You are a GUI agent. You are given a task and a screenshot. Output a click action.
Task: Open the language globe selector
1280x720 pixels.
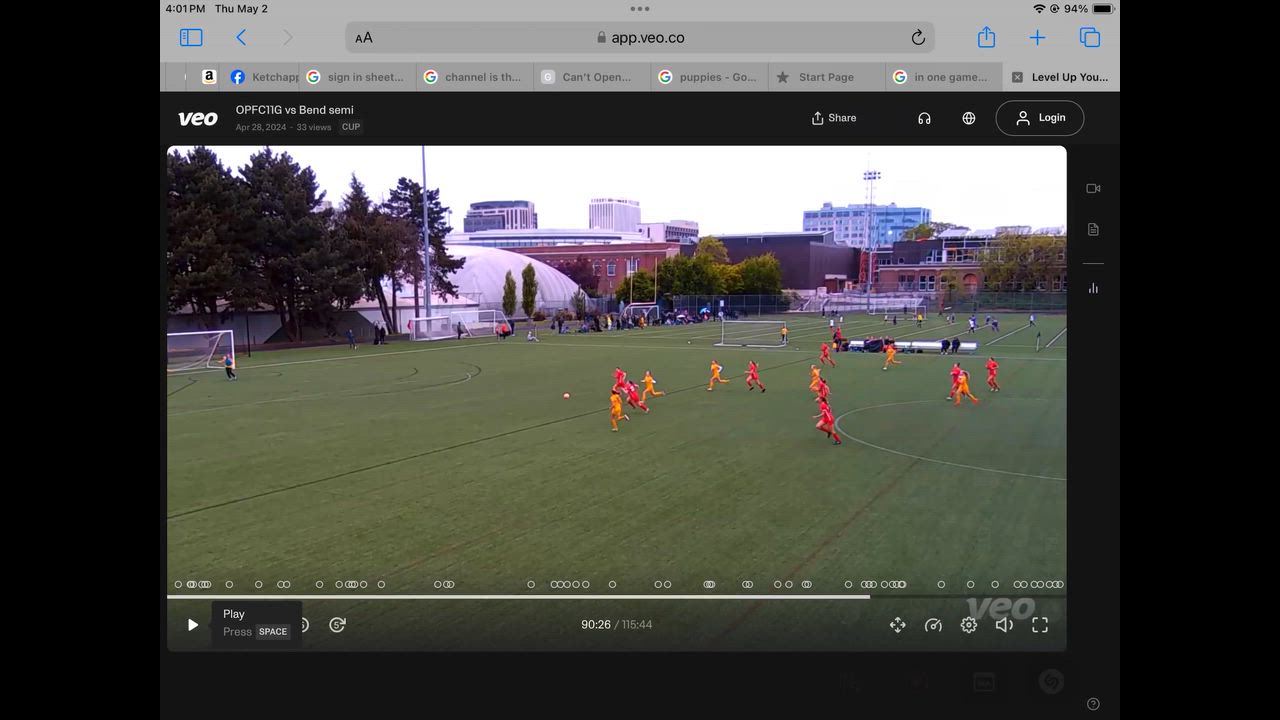(x=968, y=118)
